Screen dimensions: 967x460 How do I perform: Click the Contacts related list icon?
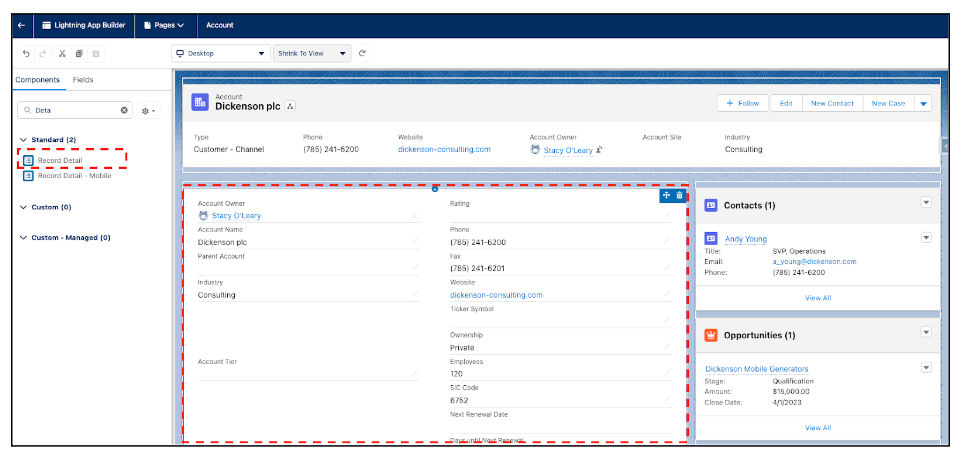710,205
